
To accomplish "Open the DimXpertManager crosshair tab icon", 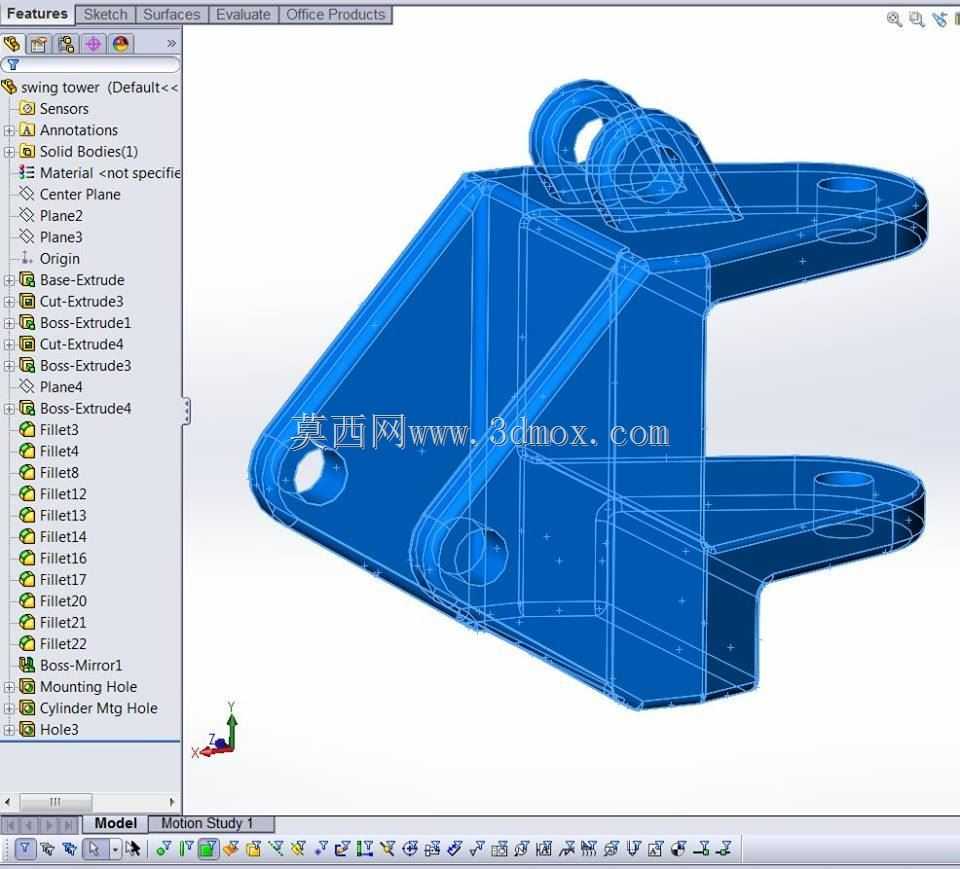I will coord(93,44).
